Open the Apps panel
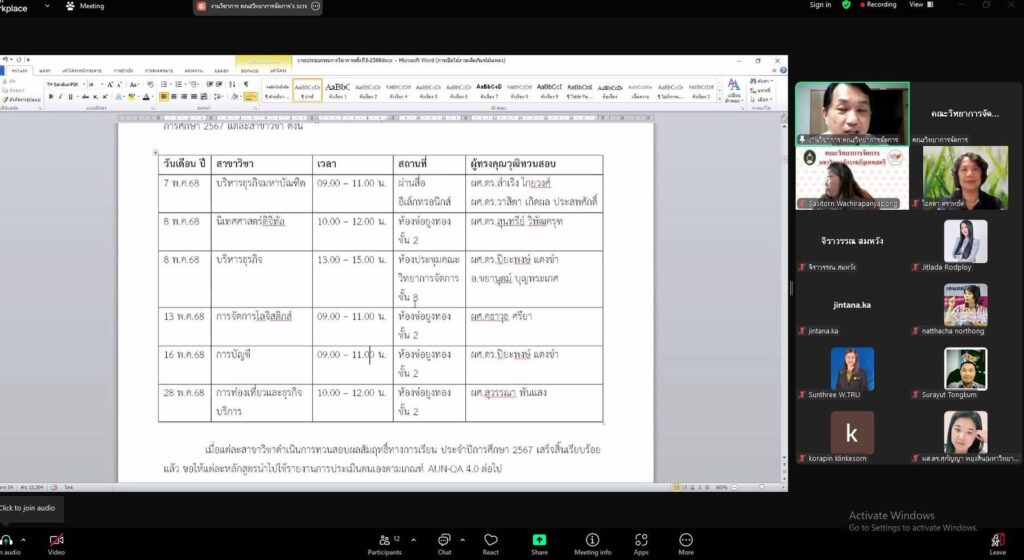The width and height of the screenshot is (1024, 560). 641,541
